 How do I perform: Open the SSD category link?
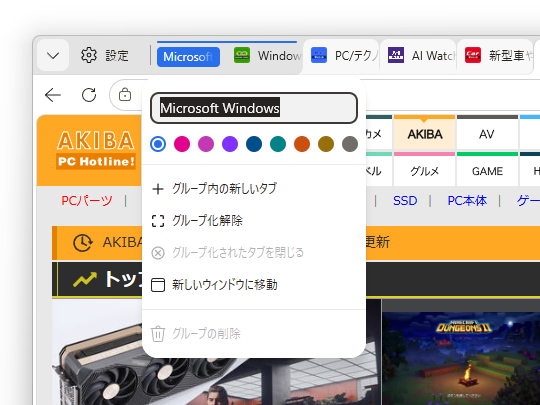point(405,200)
